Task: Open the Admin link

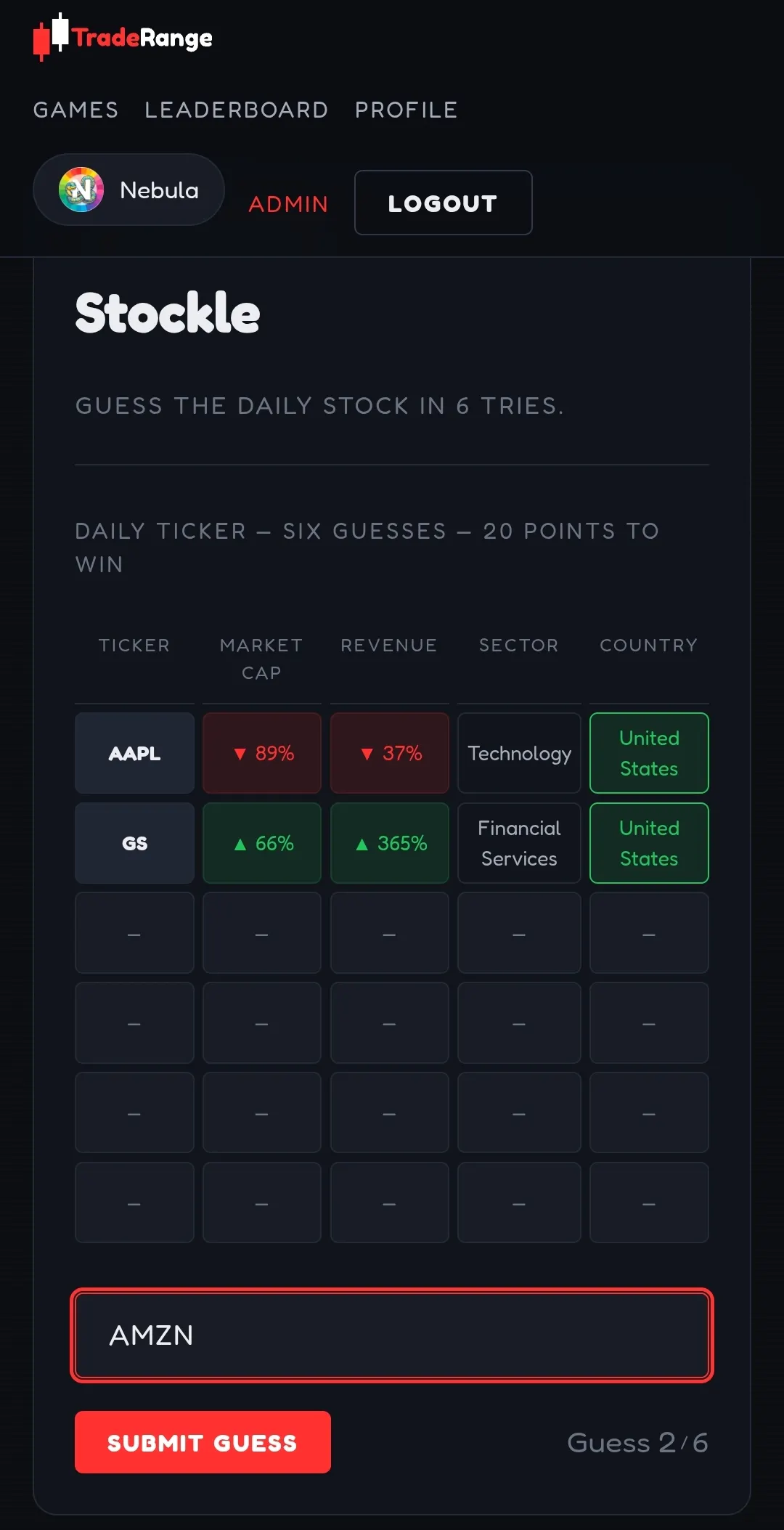Action: coord(288,204)
